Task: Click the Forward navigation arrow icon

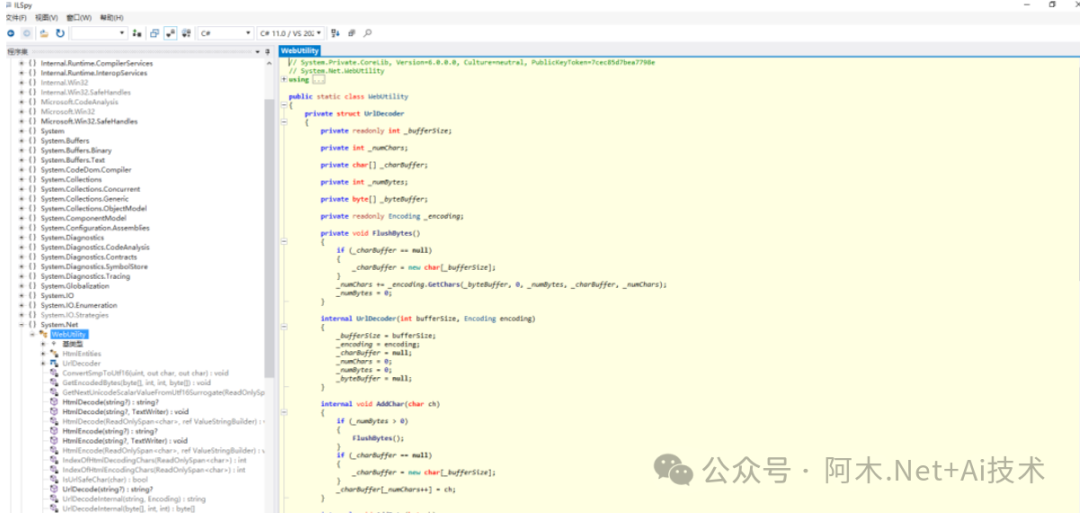Action: tap(26, 33)
